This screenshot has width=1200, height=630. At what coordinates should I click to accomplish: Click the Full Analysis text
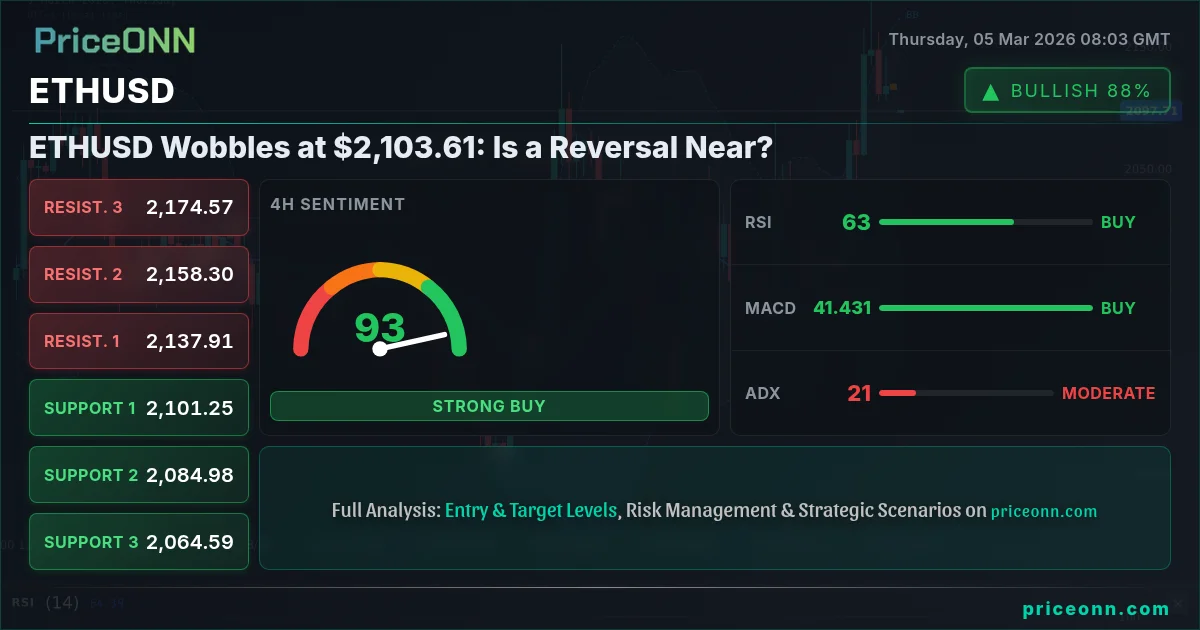(x=386, y=510)
